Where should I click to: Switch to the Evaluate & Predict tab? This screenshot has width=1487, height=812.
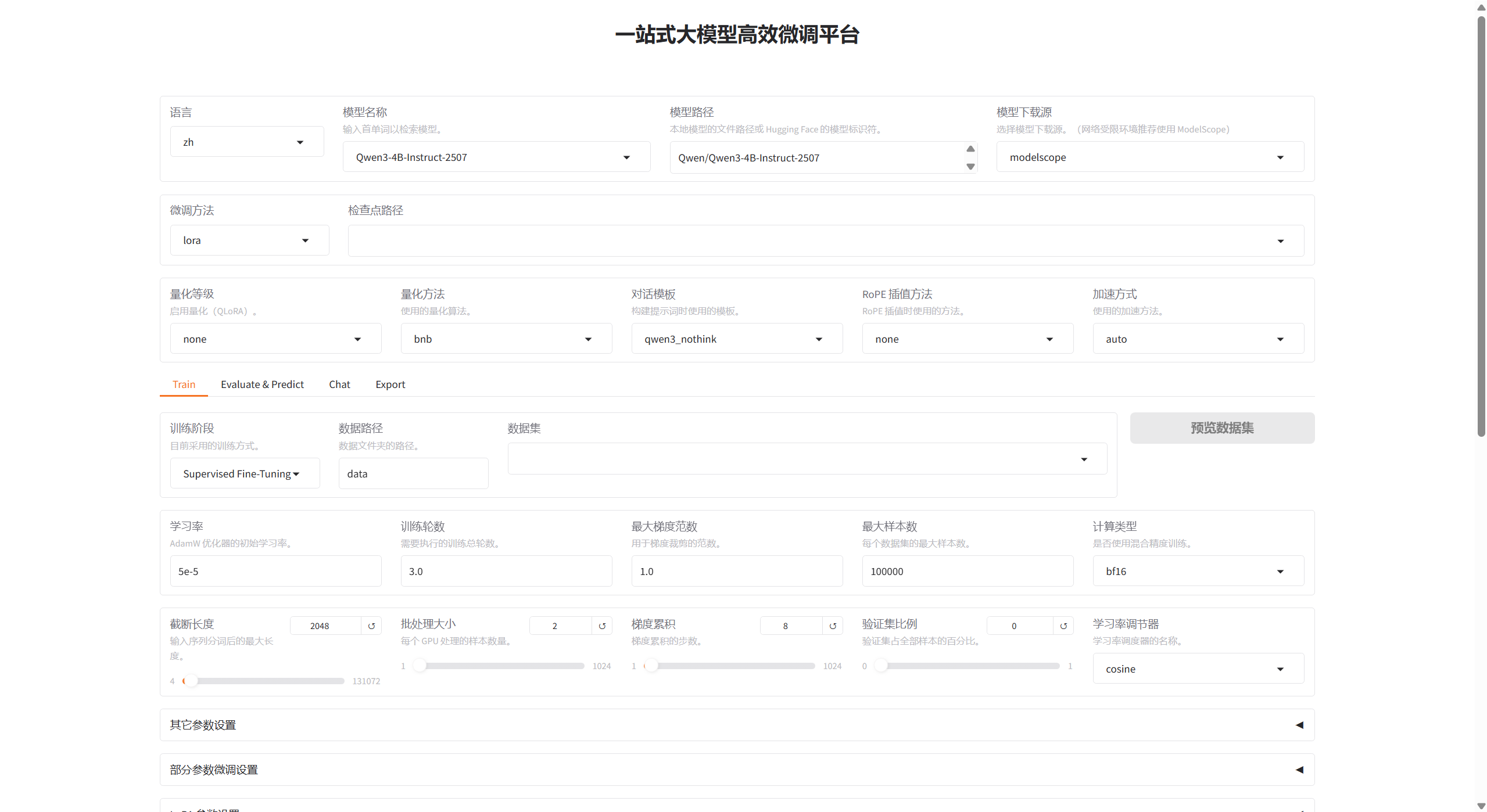click(262, 385)
